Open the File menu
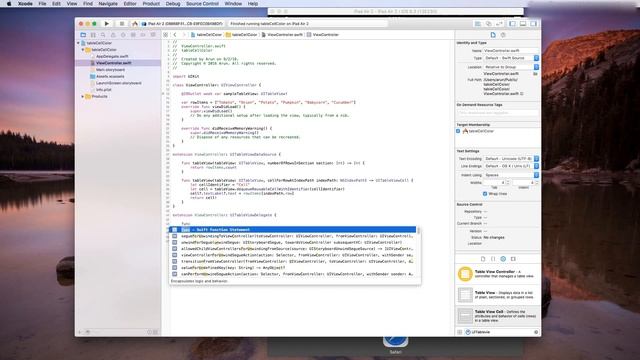This screenshot has width=640, height=360. point(42,4)
